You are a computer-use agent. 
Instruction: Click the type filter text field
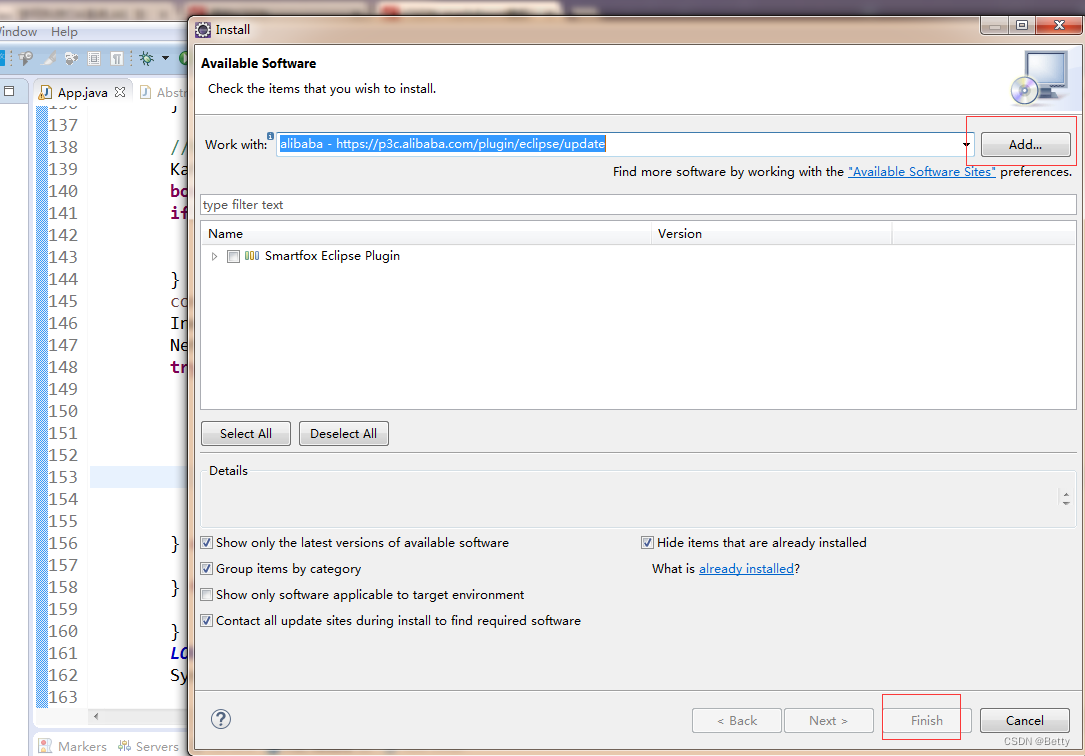(x=638, y=205)
